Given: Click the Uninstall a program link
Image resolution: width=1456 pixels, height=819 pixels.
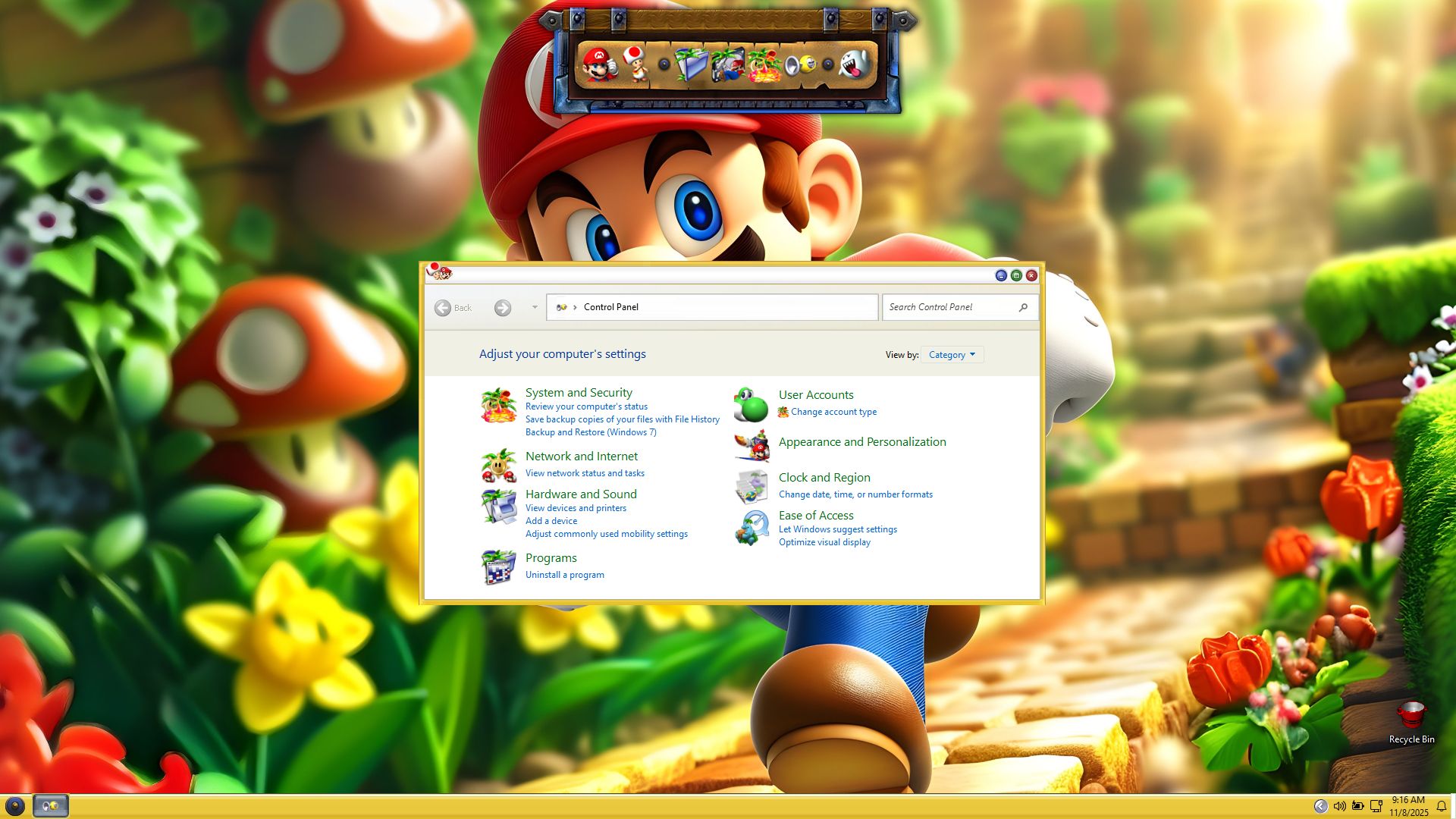Looking at the screenshot, I should 564,575.
